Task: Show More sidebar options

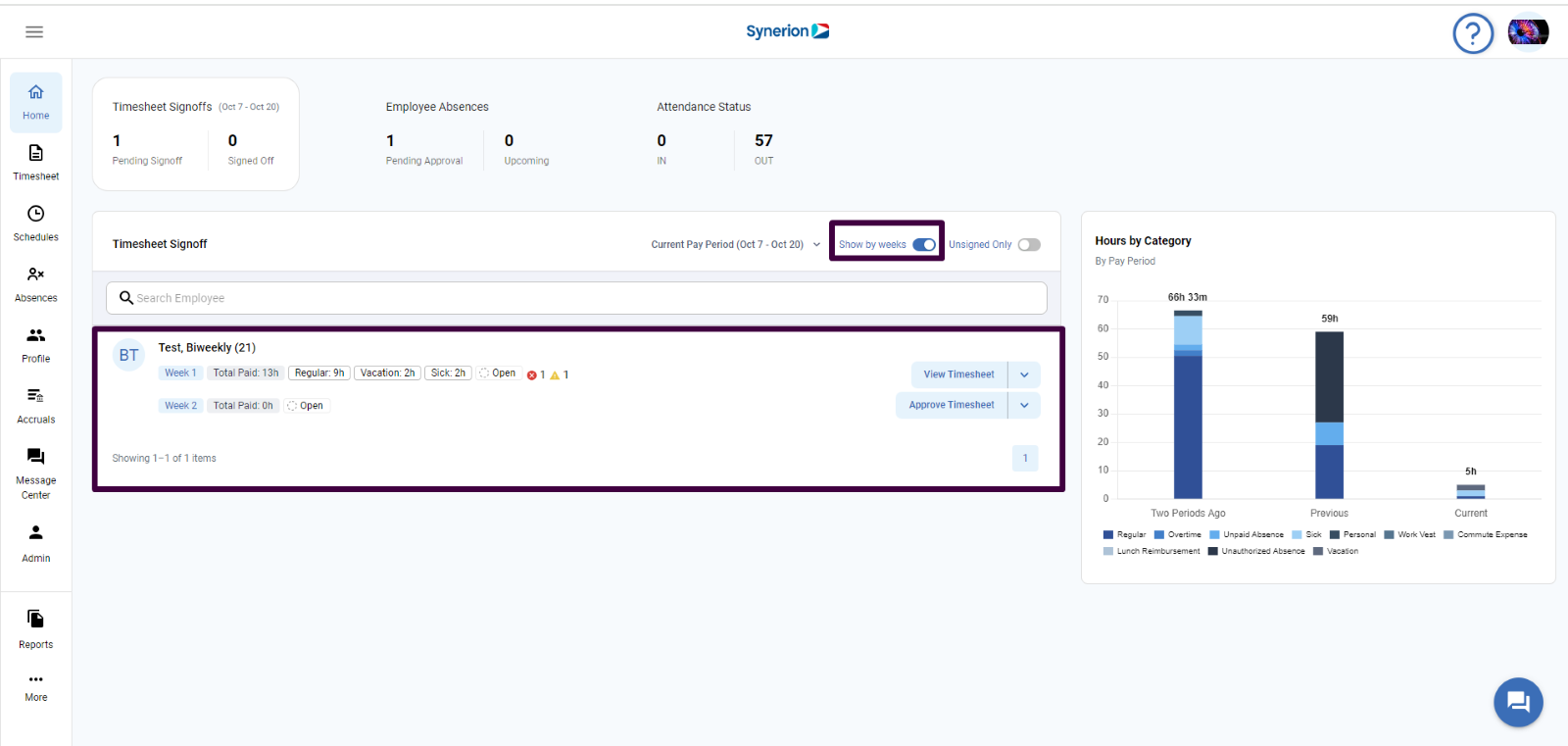Action: (x=36, y=687)
